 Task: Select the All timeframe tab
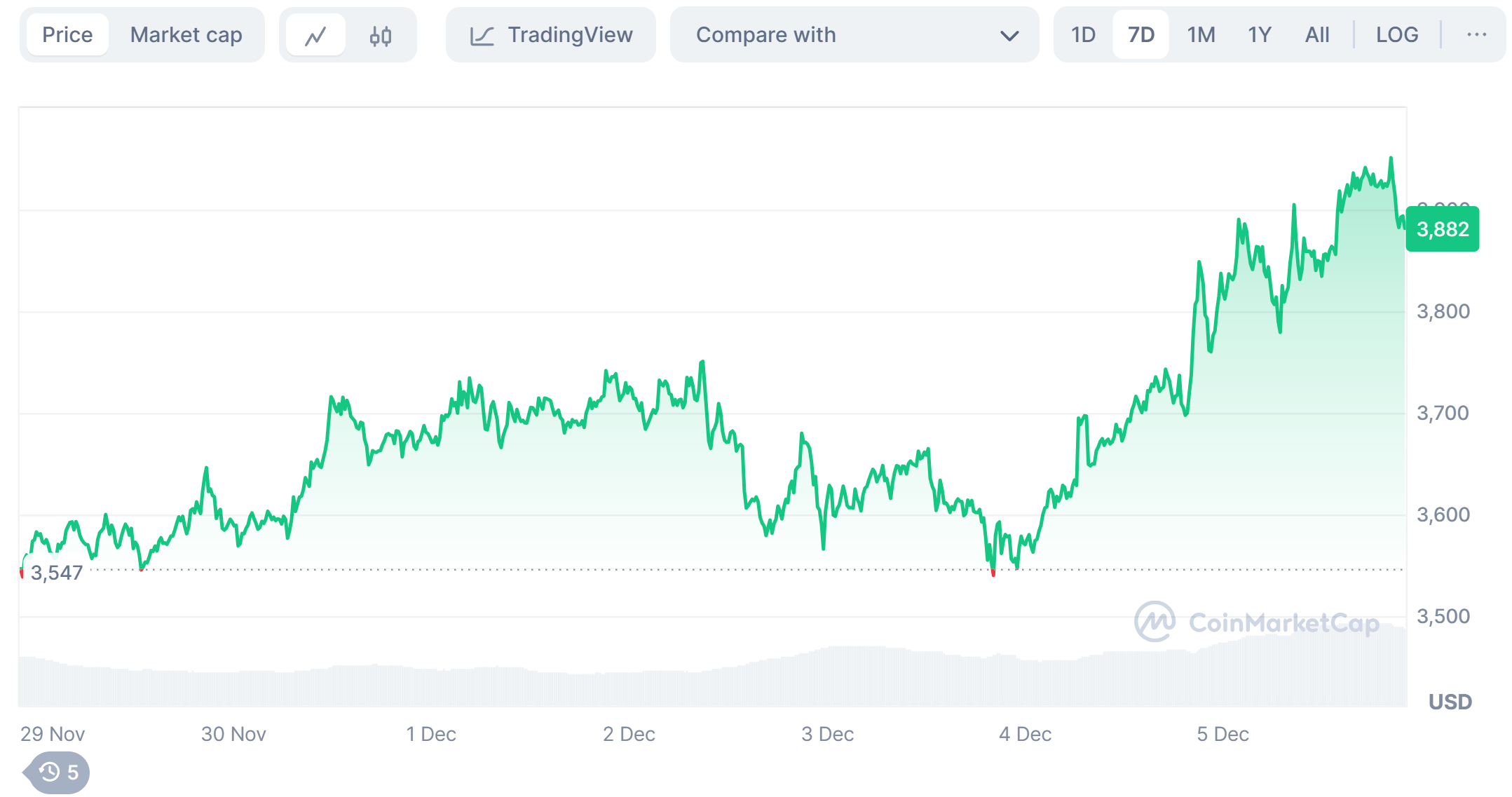pos(1316,34)
